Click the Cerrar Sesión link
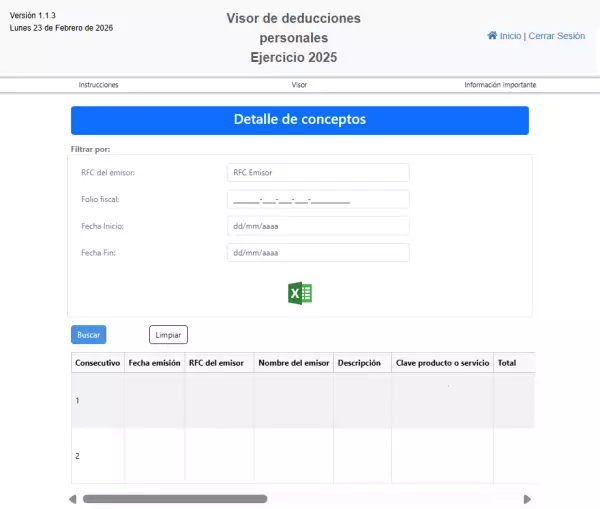600x509 pixels. pos(556,36)
